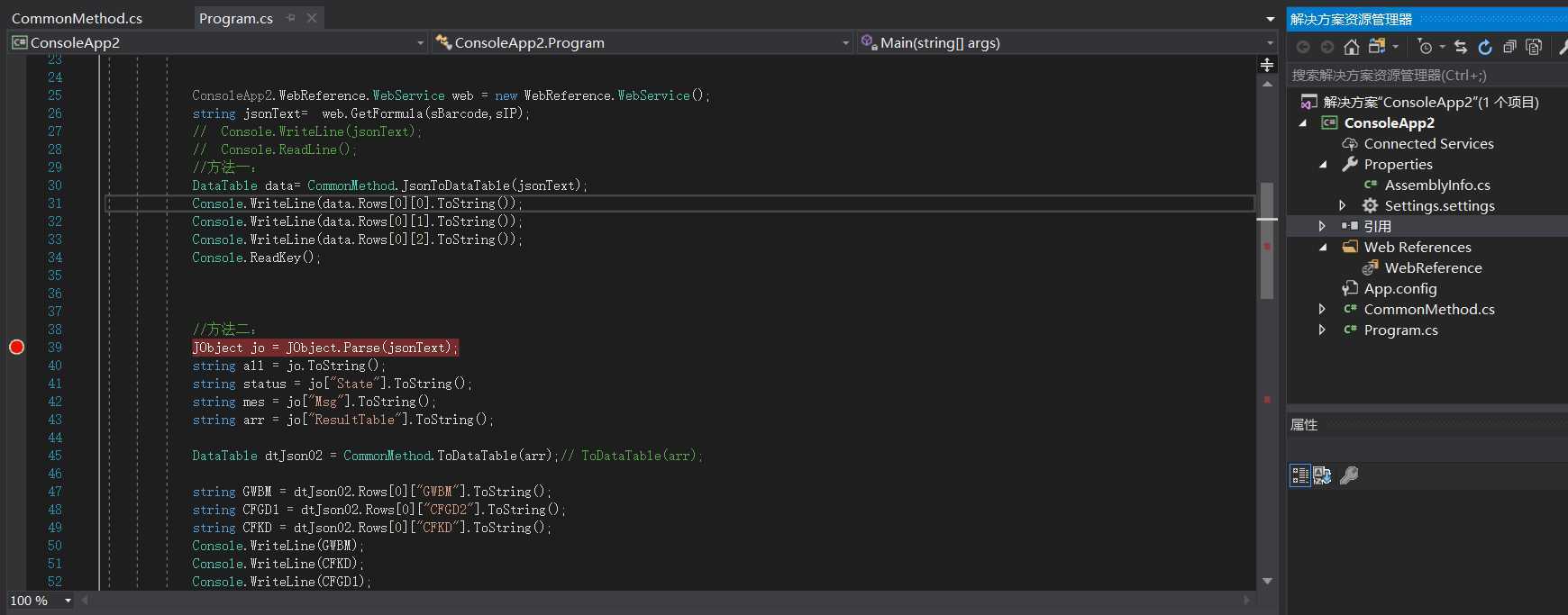Collapse the ConsoleApp2 project node

[1302, 123]
